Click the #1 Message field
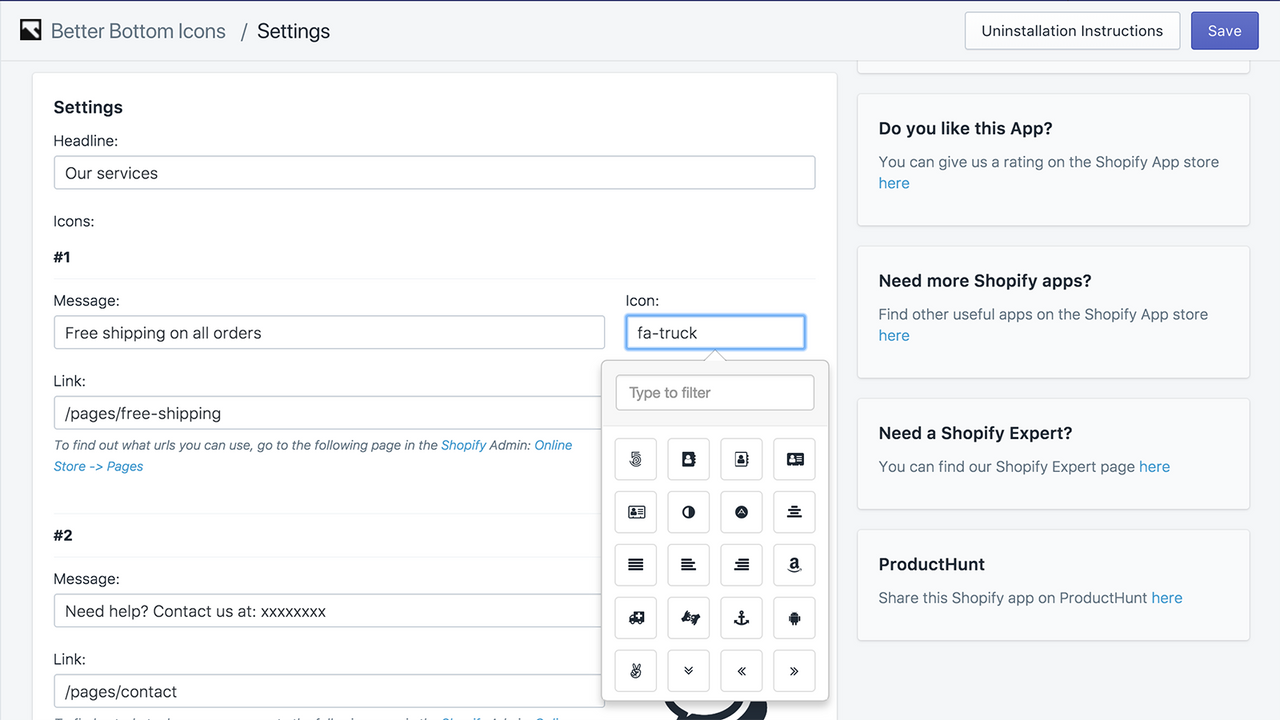 click(x=329, y=333)
